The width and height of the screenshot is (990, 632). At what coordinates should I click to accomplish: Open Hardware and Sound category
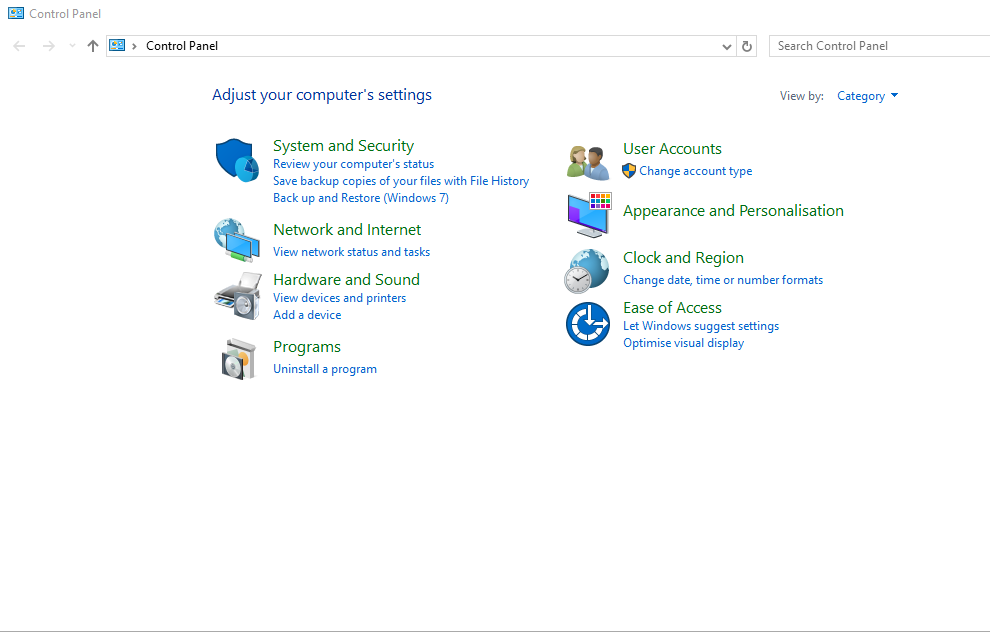(347, 280)
